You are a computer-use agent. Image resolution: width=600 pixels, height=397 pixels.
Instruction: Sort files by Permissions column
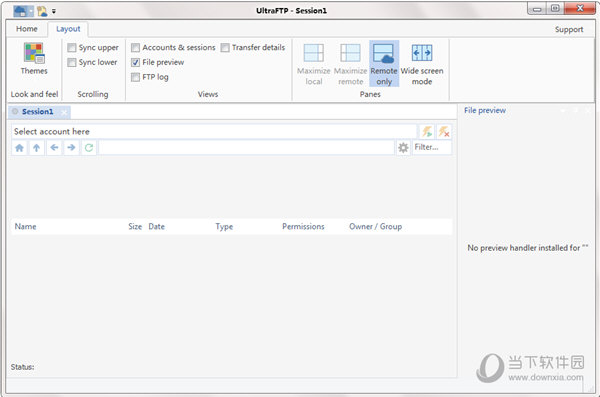point(303,227)
